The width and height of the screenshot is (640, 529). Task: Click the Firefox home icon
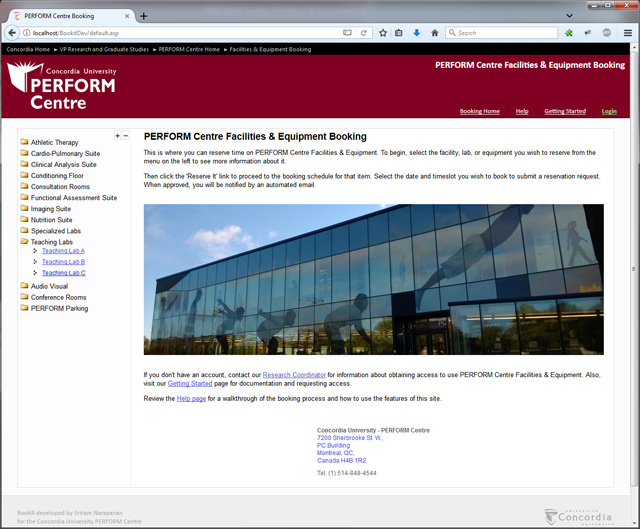(435, 33)
